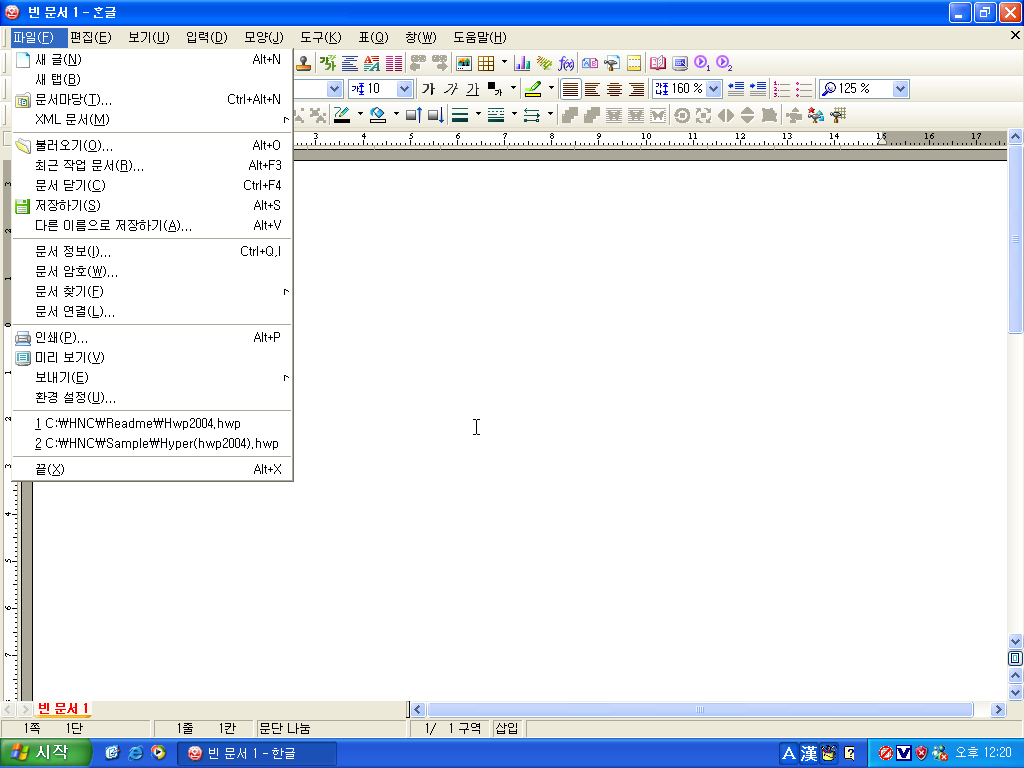Select 환경 설정(U)... menu entry
1024x768 pixels.
pyautogui.click(x=152, y=398)
